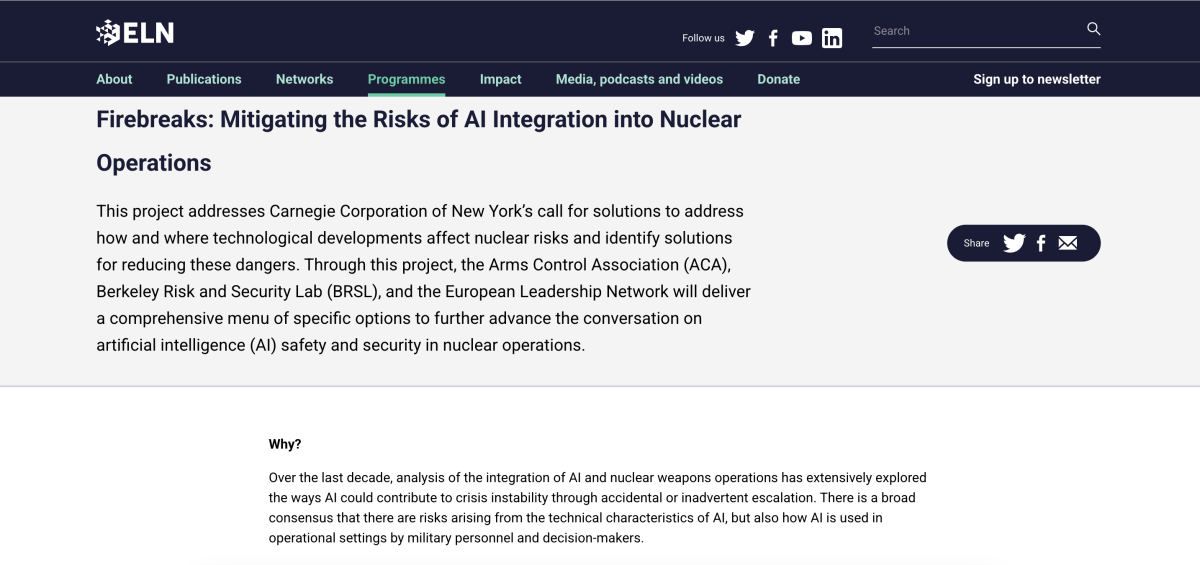
Task: Open the About menu
Action: point(114,79)
